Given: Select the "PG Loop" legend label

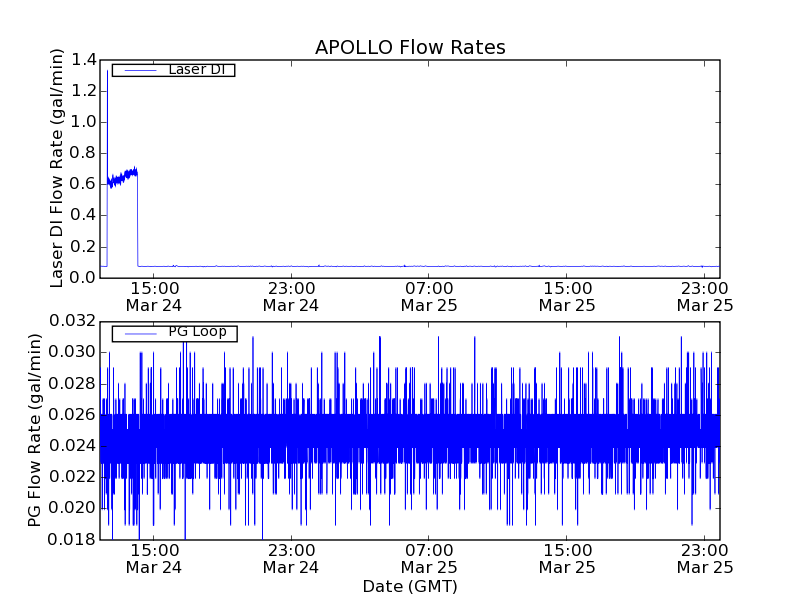Looking at the screenshot, I should pos(197,332).
